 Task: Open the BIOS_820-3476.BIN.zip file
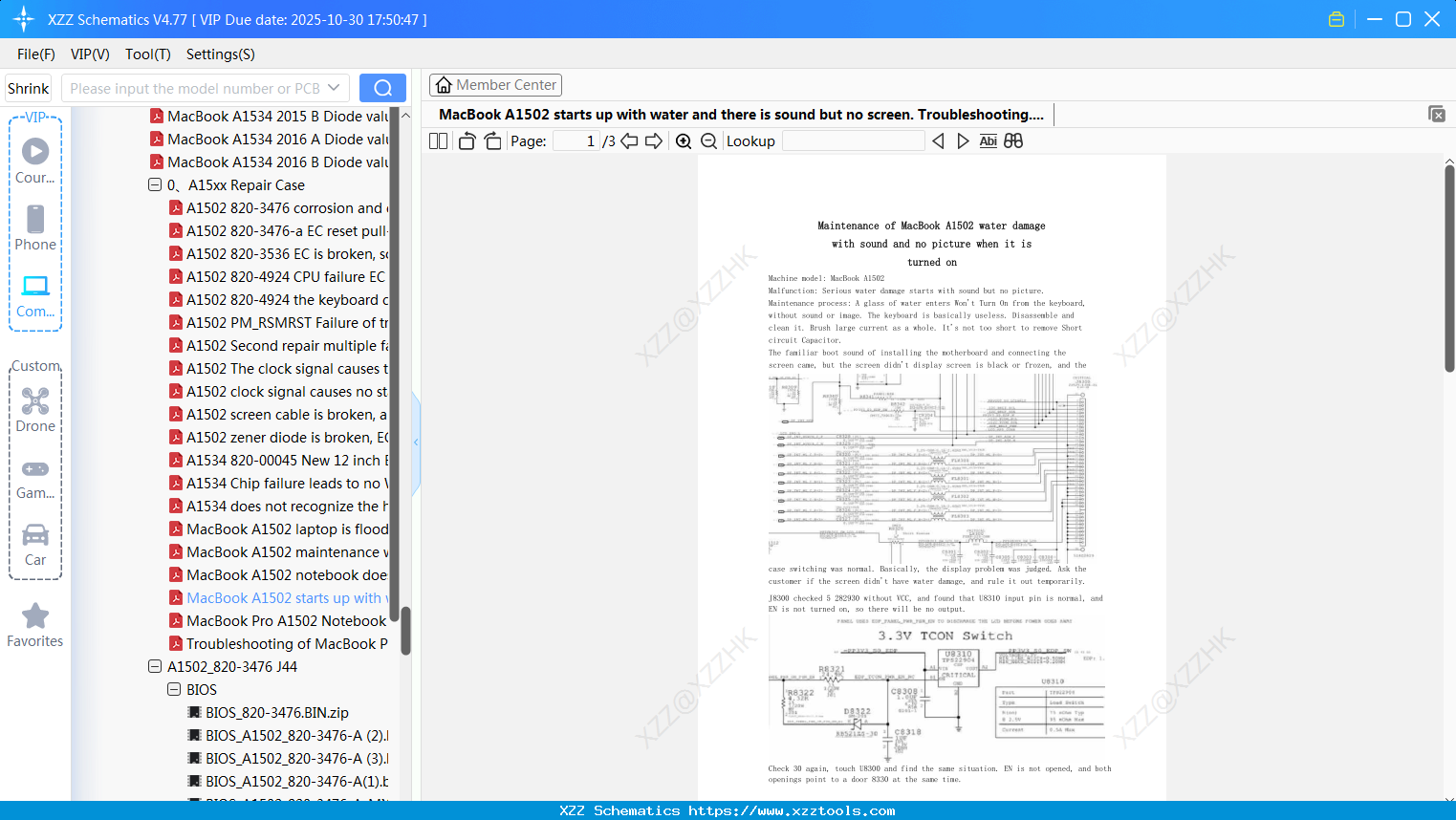pyautogui.click(x=277, y=712)
